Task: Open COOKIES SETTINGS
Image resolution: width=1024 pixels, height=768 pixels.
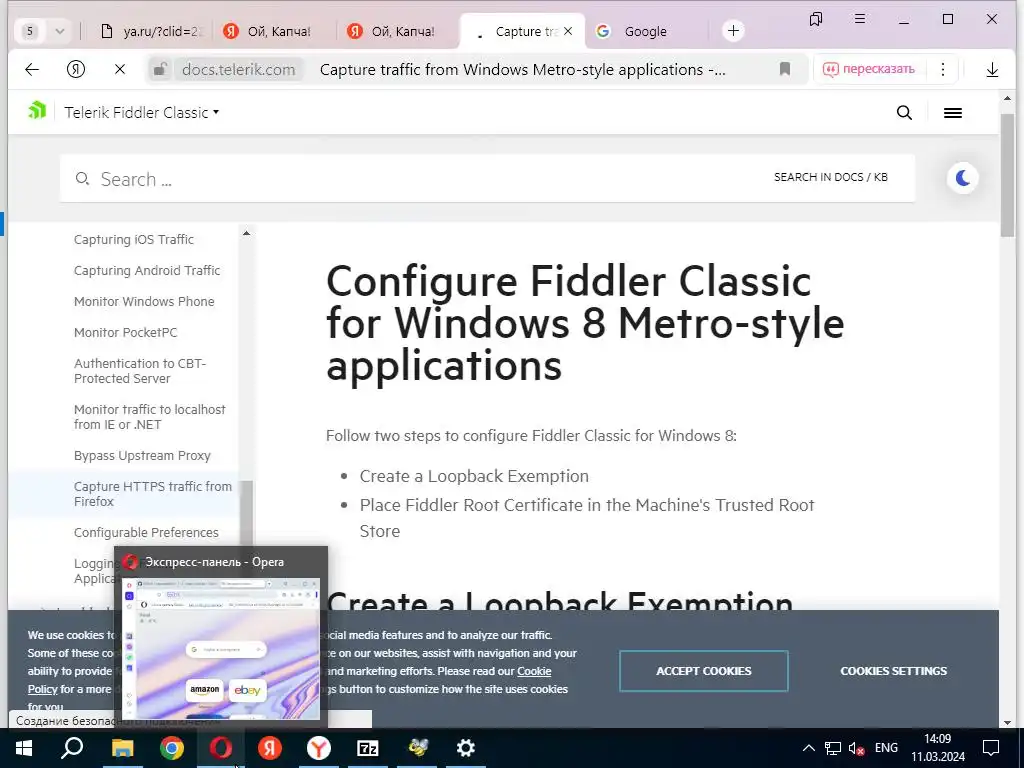Action: click(893, 671)
